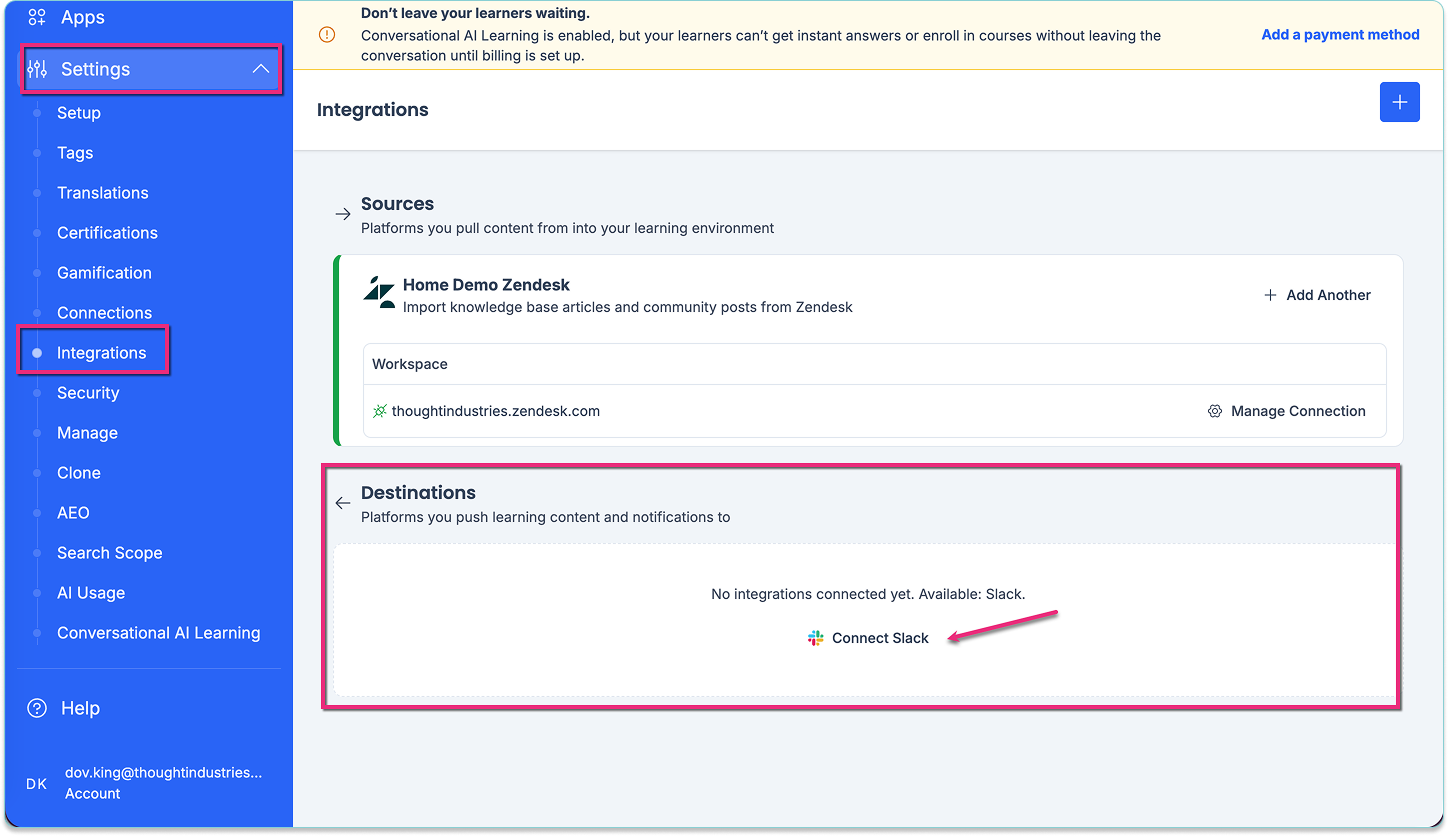
Task: Select AEO in sidebar
Action: tap(73, 513)
